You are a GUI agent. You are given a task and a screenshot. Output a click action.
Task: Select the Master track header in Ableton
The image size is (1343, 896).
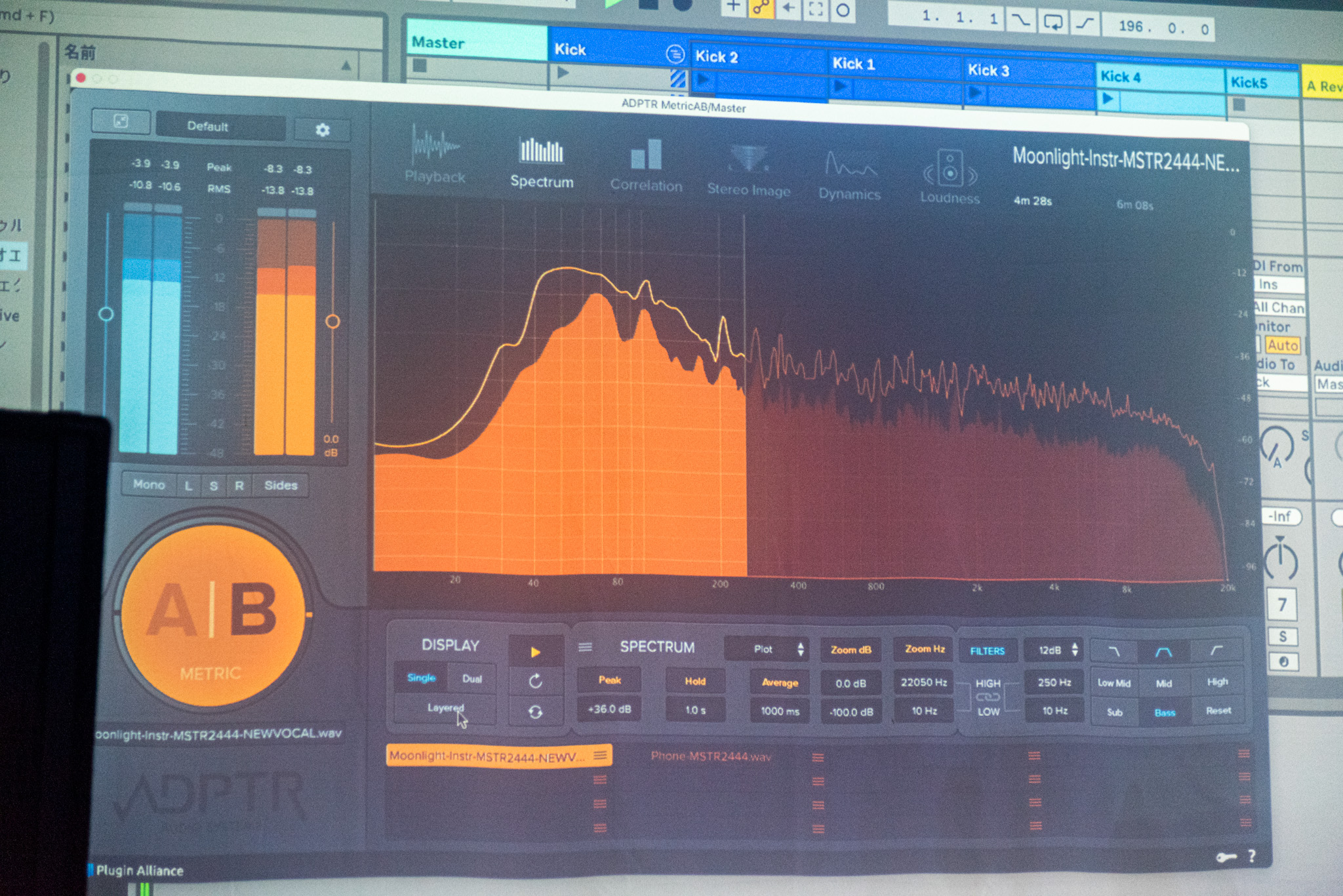coord(477,42)
